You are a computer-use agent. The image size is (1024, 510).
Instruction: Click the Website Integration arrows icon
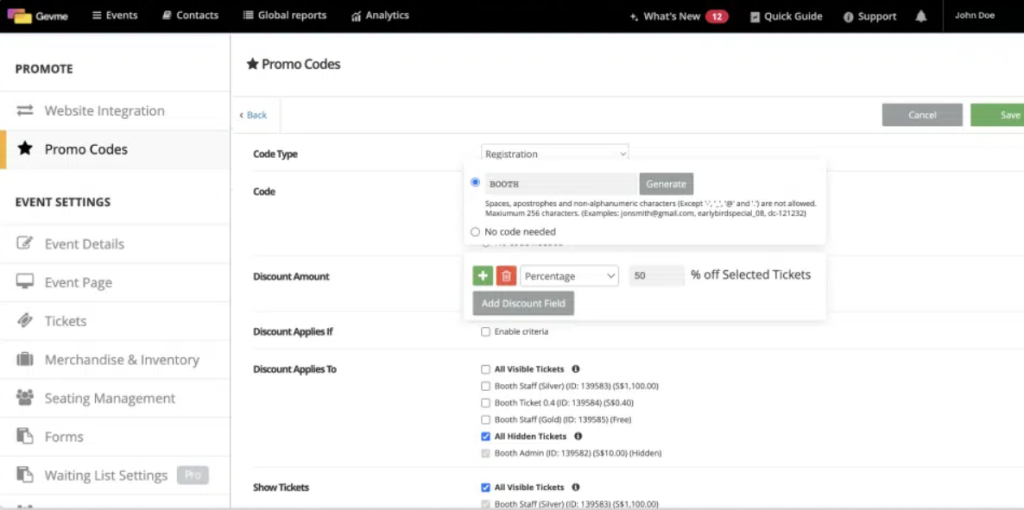pos(25,110)
